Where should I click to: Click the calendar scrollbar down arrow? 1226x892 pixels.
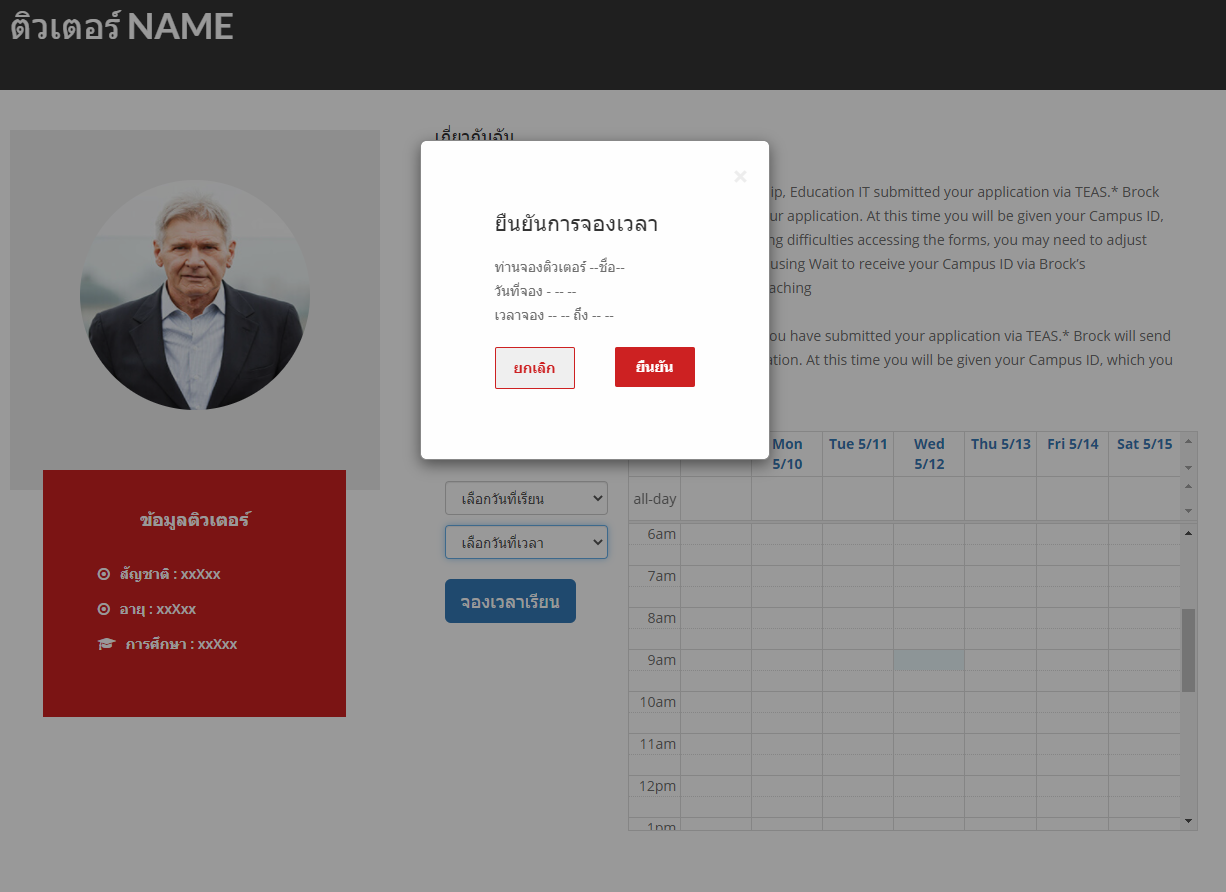point(1188,821)
